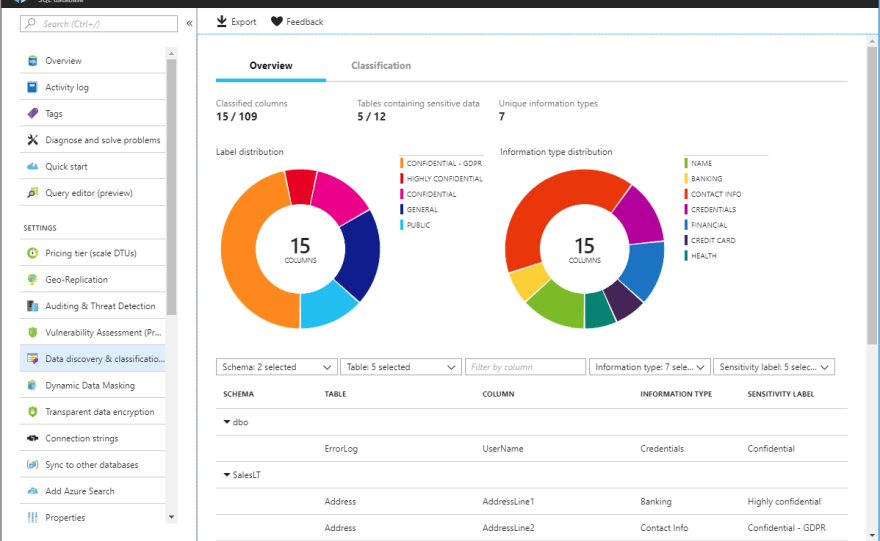Click the Feedback heart icon
Image resolution: width=880 pixels, height=541 pixels.
[x=276, y=22]
